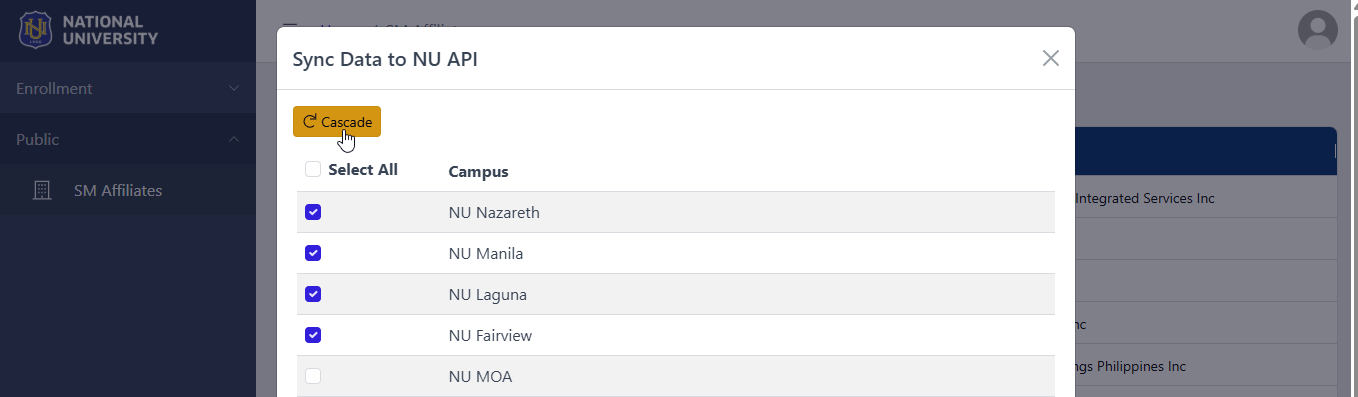Screen dimensions: 1358x397
Task: Select the NU Fairview campus row
Action: [676, 335]
